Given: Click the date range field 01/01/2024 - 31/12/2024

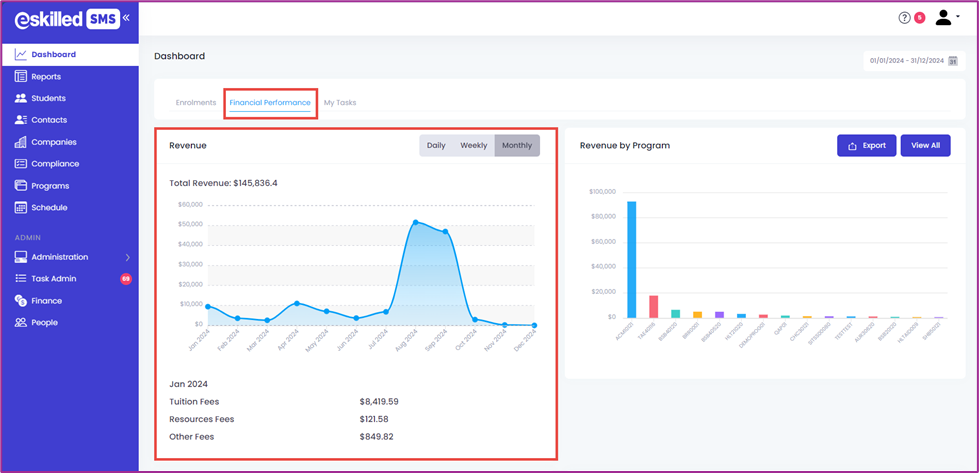Looking at the screenshot, I should tap(914, 61).
